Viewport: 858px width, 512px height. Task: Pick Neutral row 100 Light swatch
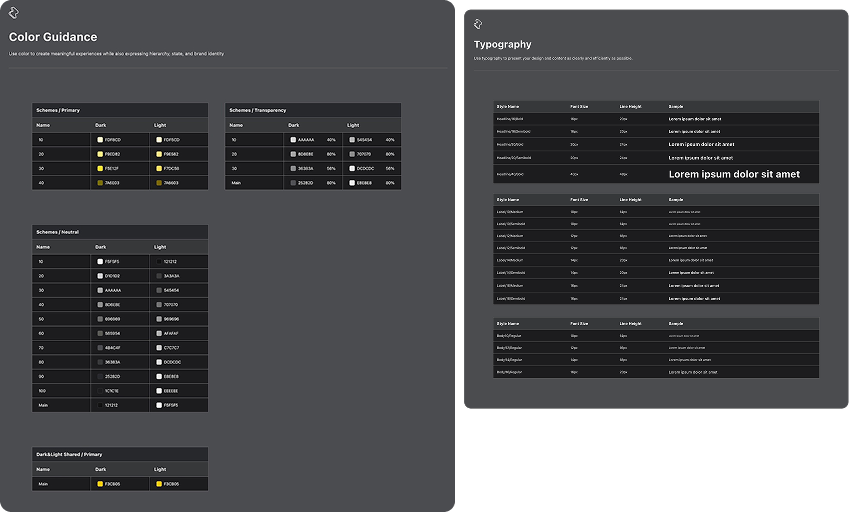(x=159, y=391)
